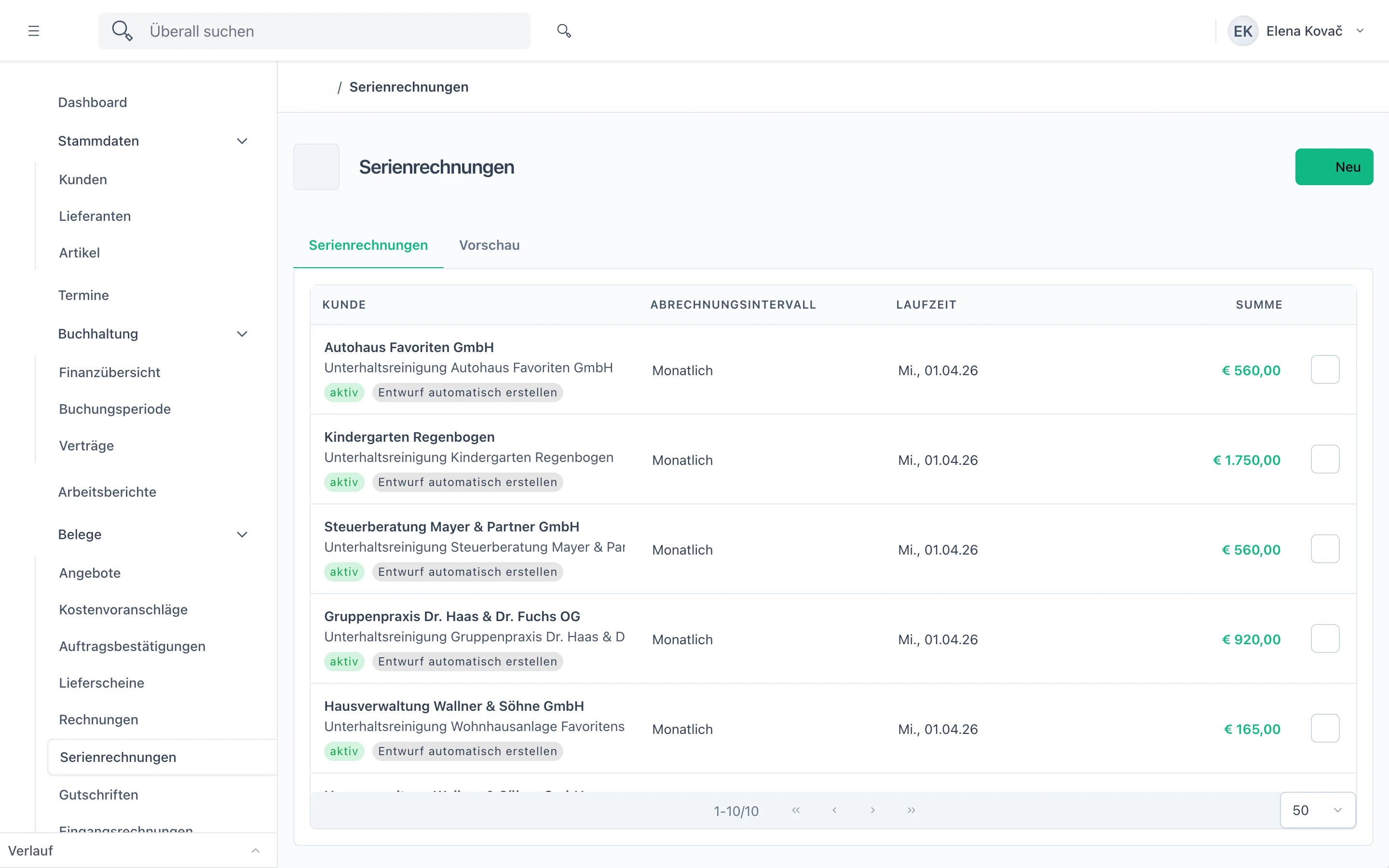This screenshot has height=868, width=1389.
Task: Check the Steuerberatung Mayer & Partner row
Action: 1325,549
